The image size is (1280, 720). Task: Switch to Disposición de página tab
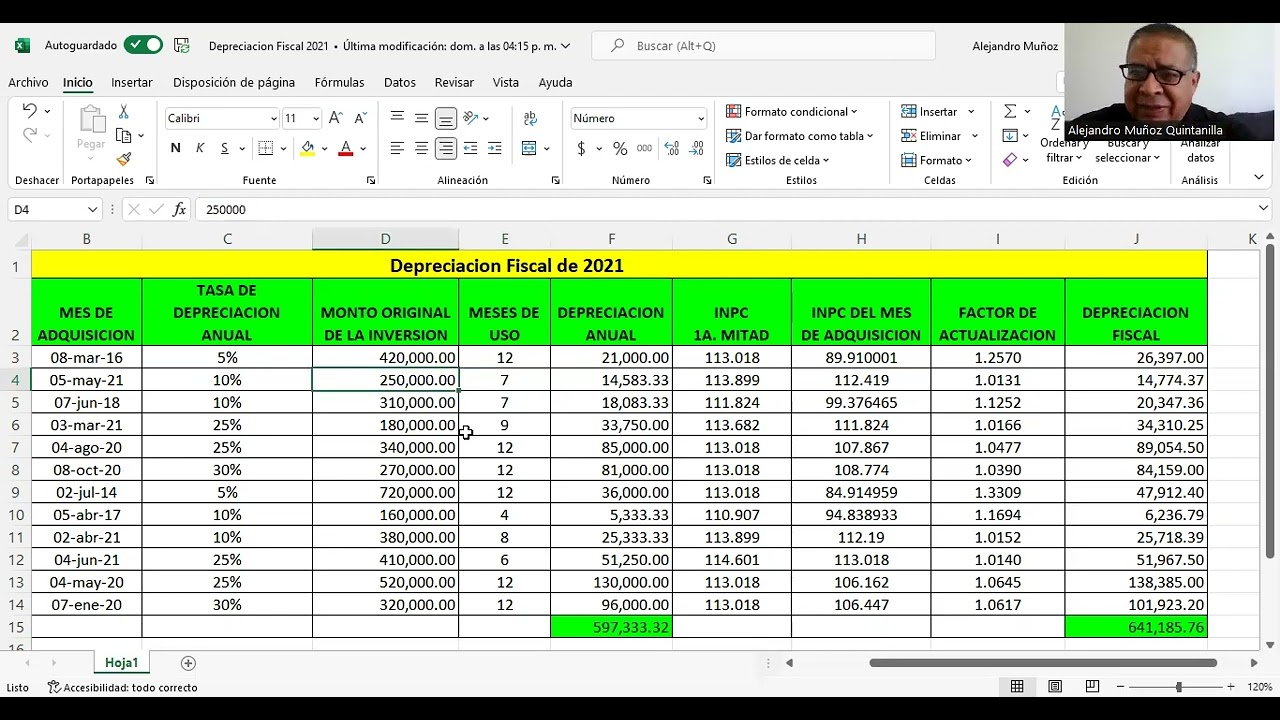234,82
